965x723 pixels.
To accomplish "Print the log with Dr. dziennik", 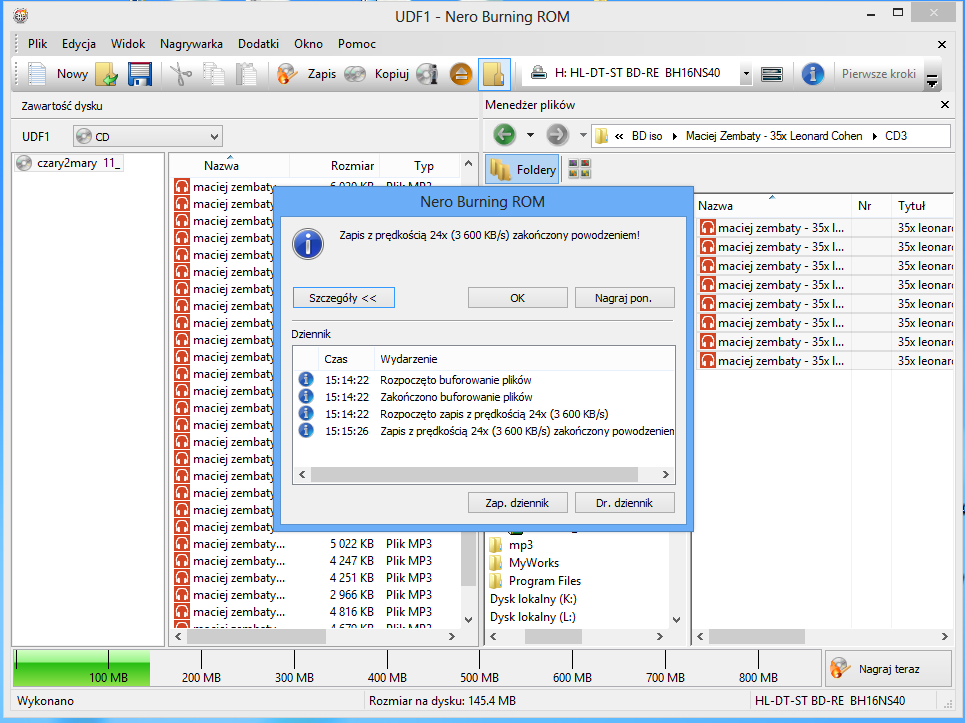I will (625, 503).
